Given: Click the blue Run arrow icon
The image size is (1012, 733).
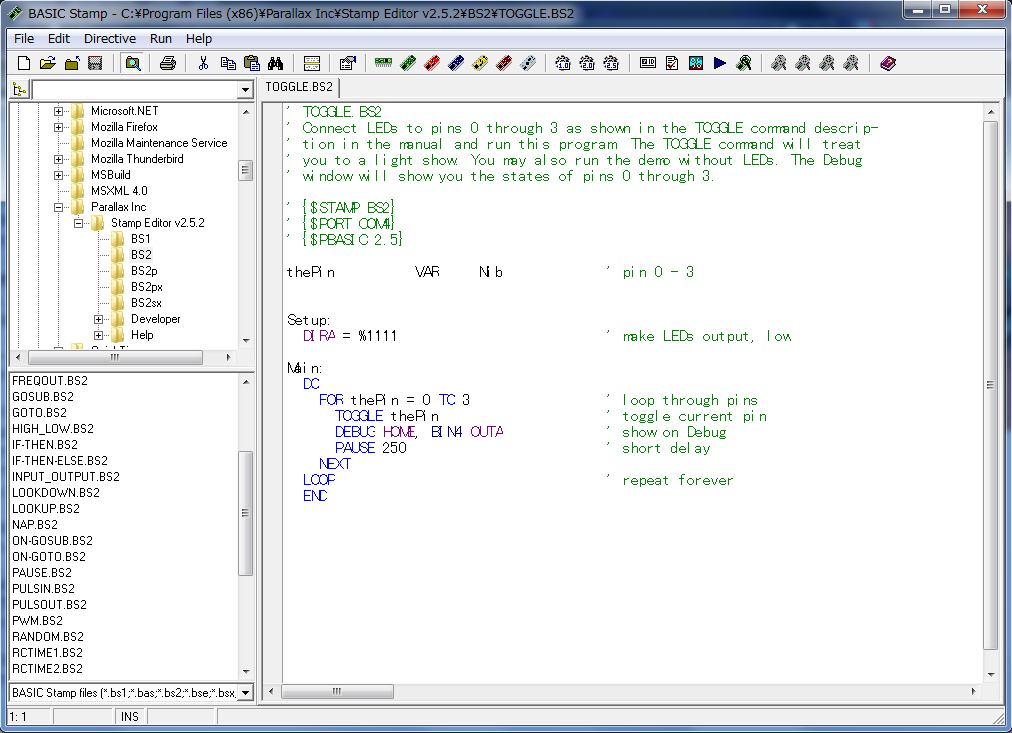Looking at the screenshot, I should point(720,63).
